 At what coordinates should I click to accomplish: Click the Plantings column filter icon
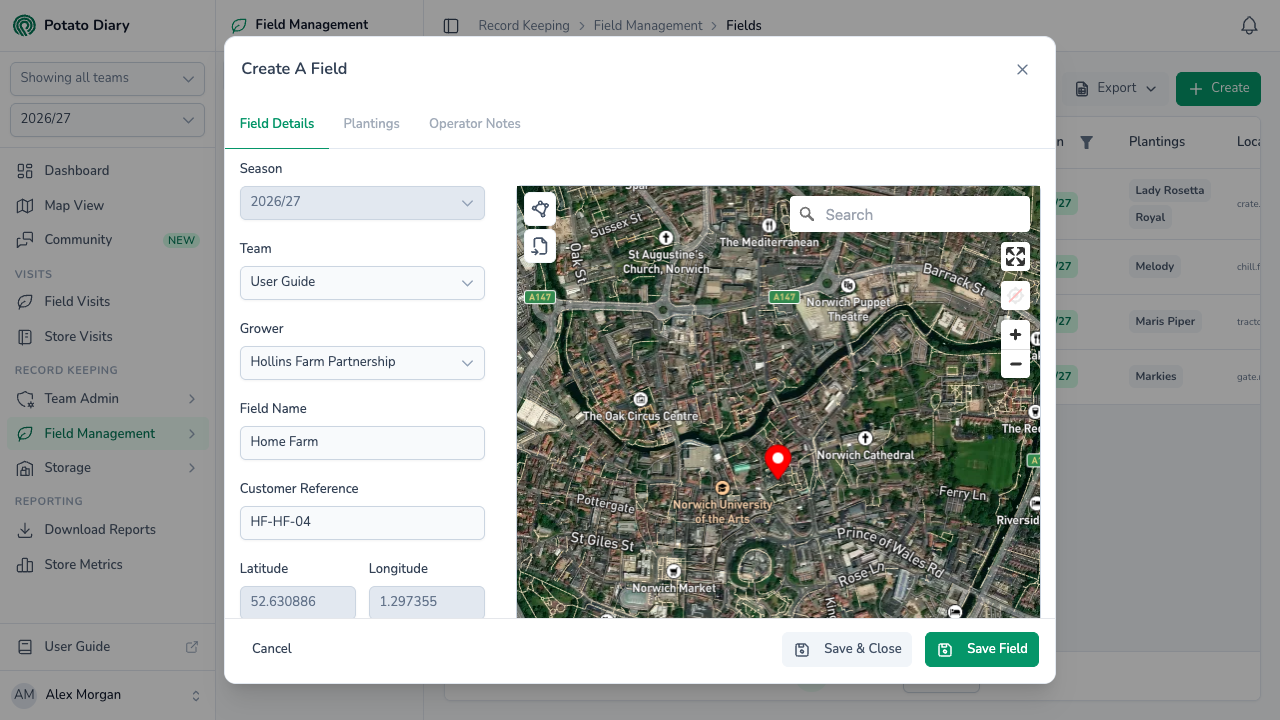pyautogui.click(x=1087, y=142)
